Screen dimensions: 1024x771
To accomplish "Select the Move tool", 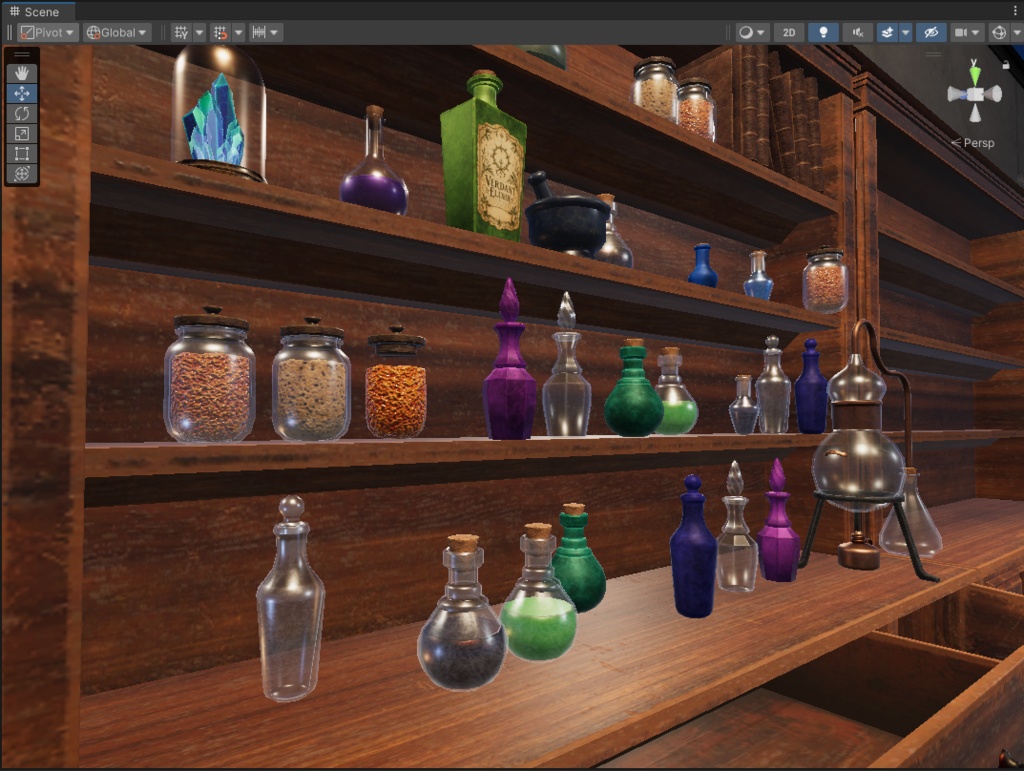I will pos(22,93).
